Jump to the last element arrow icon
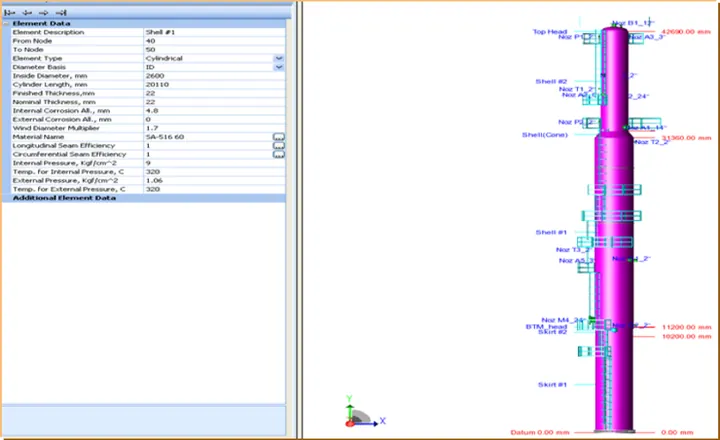Screen dimensions: 720x440 (x=61, y=12)
